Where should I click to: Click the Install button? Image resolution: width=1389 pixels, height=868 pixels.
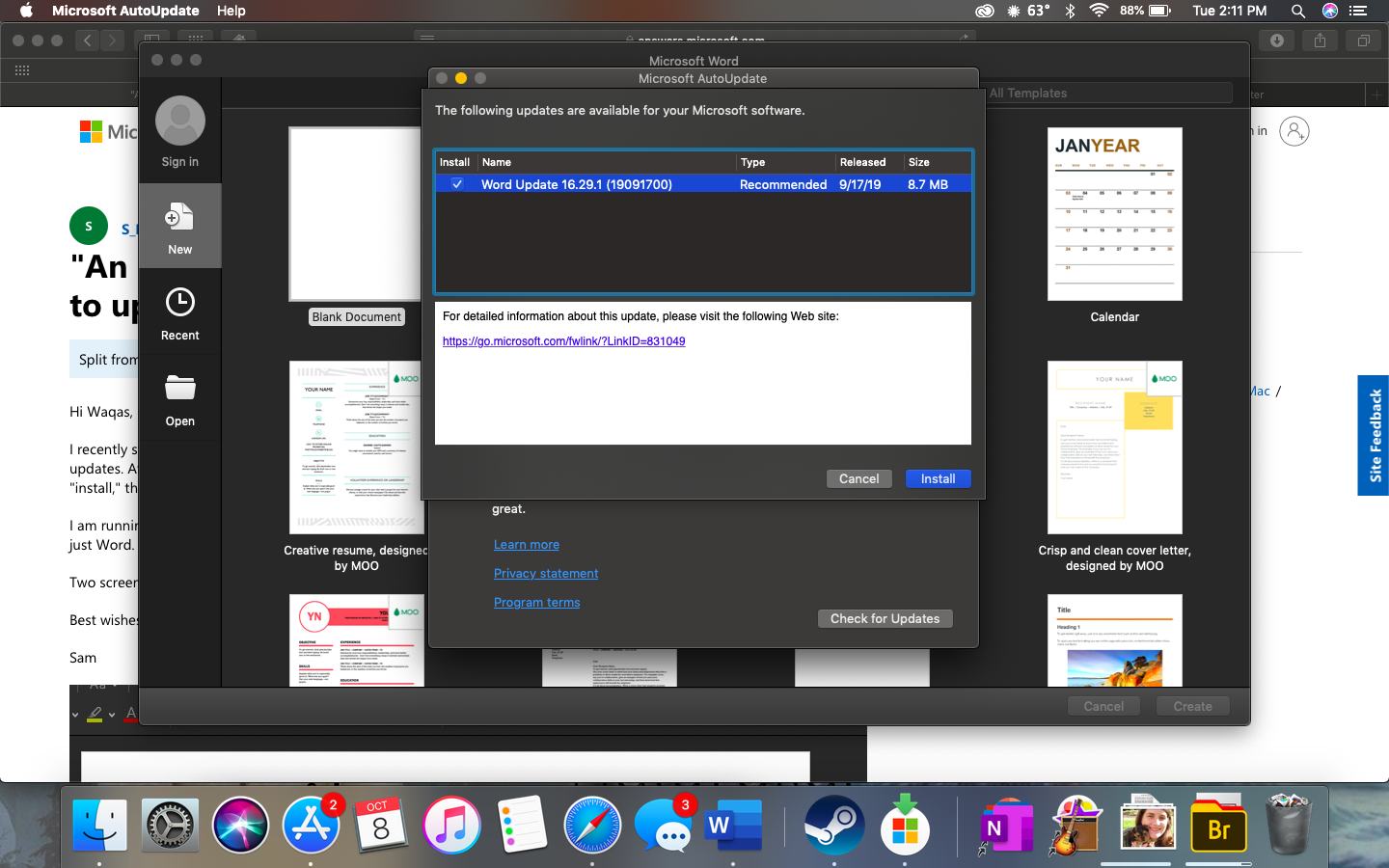(x=938, y=478)
